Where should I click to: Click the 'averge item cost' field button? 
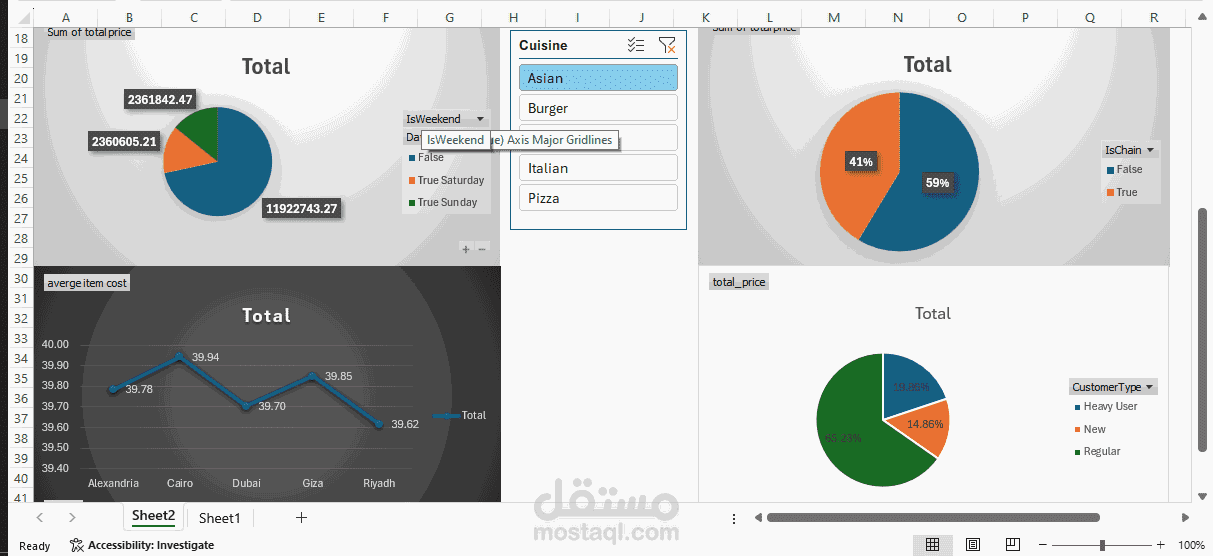87,283
